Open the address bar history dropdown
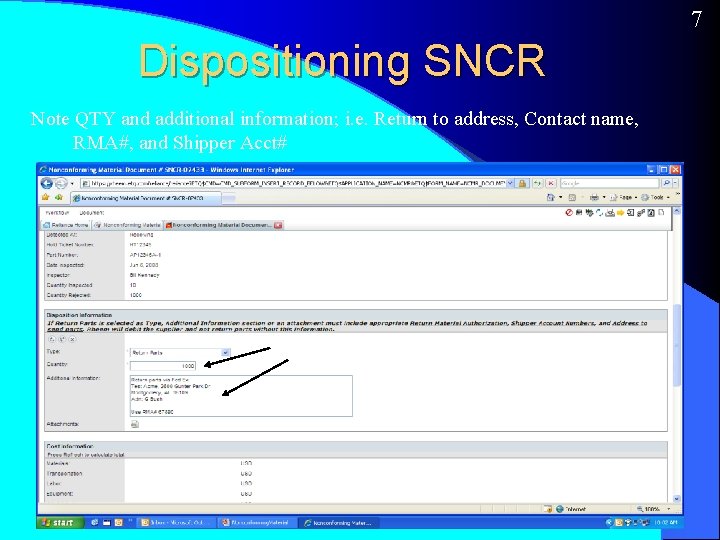The image size is (720, 540). point(510,183)
